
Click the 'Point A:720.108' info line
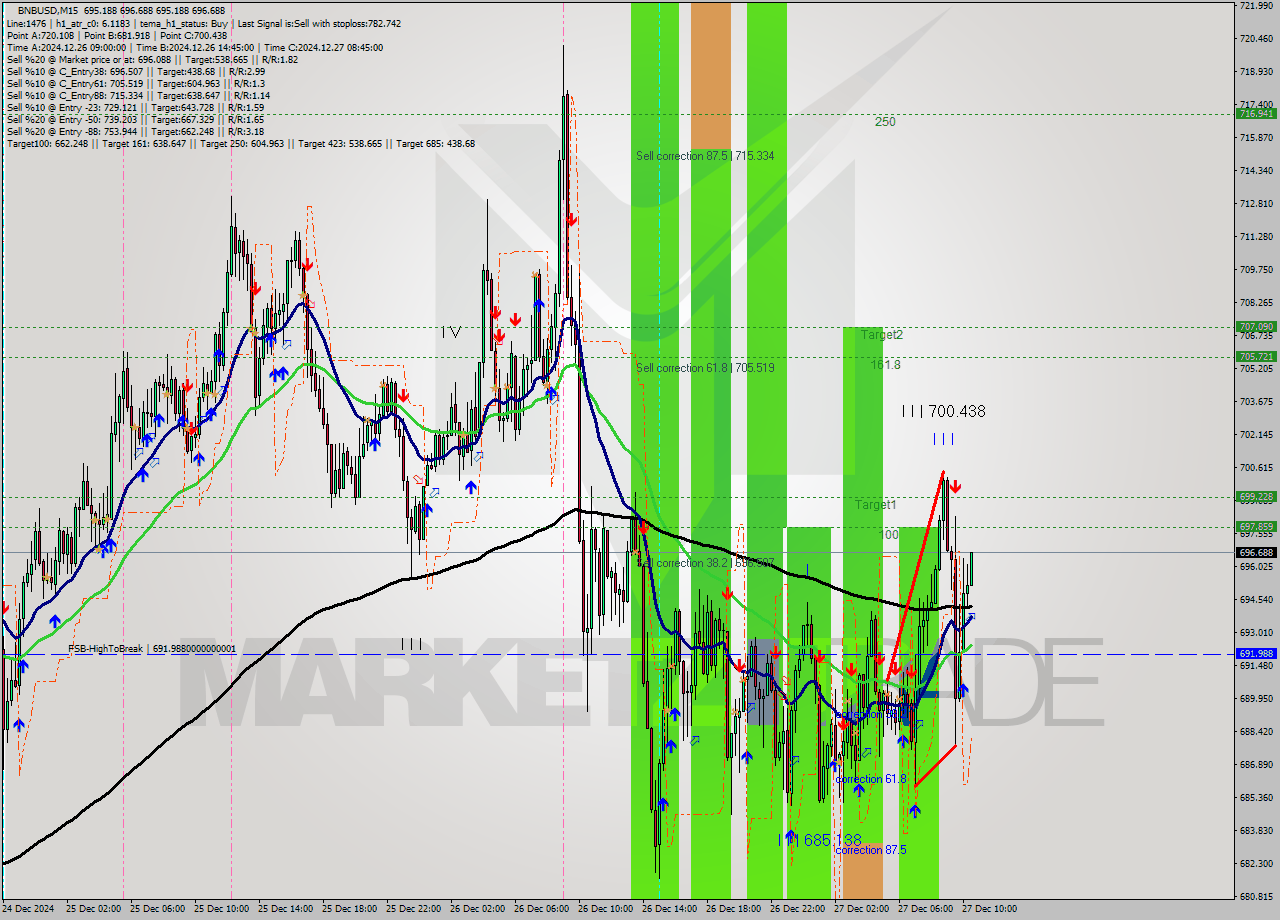(116, 35)
